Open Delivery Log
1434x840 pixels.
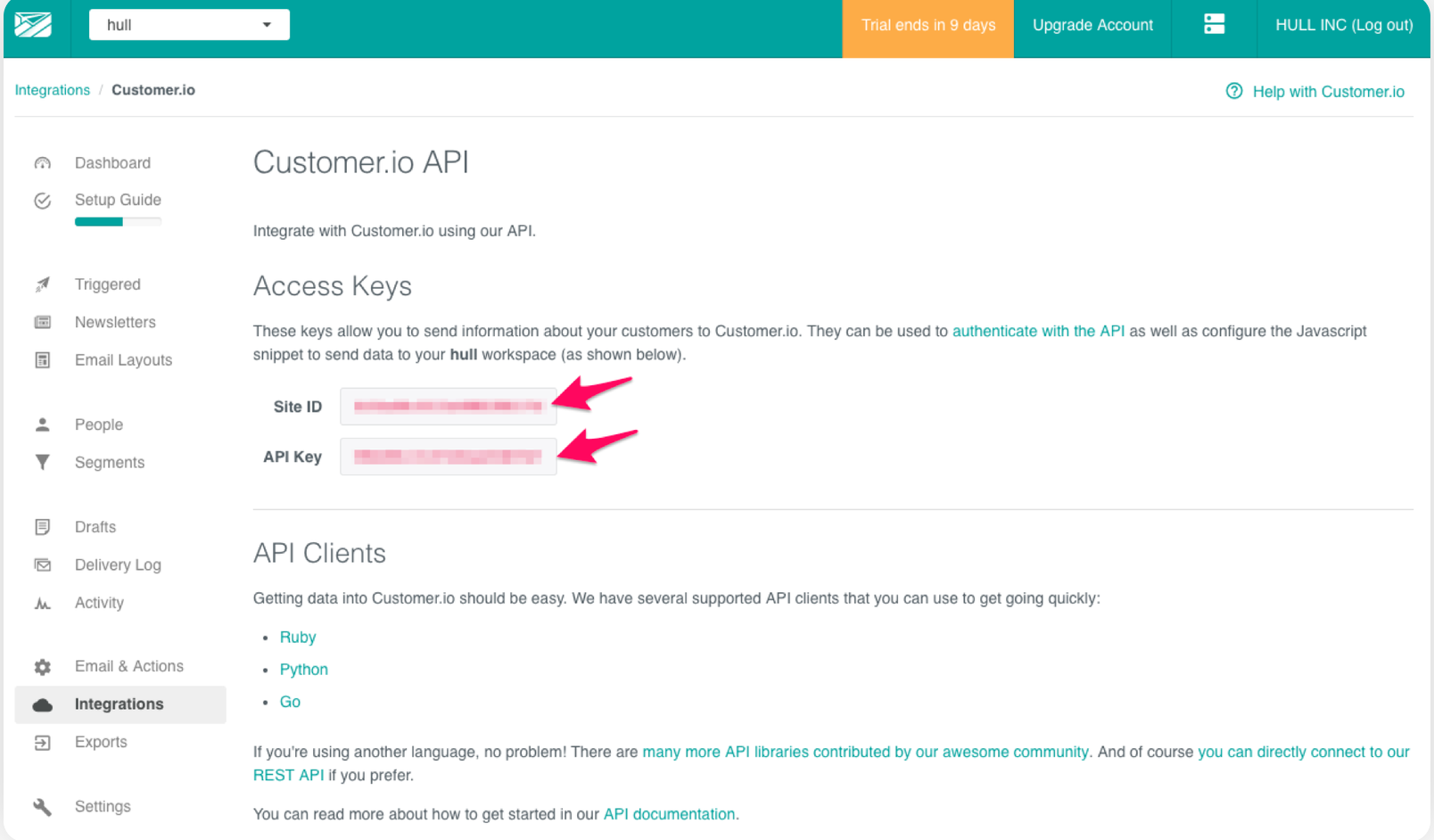pyautogui.click(x=118, y=564)
